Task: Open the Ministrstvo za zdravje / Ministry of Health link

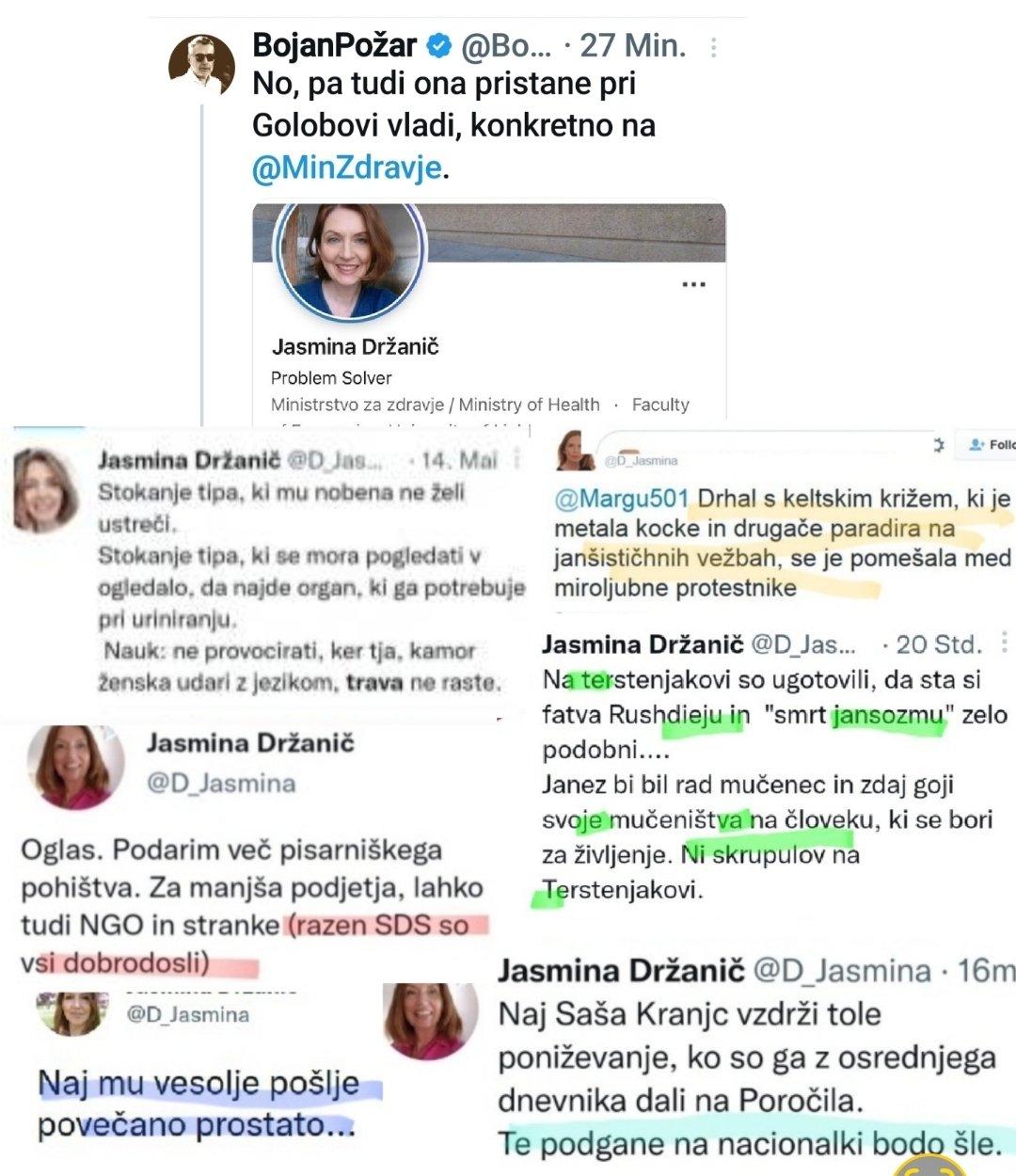Action: pyautogui.click(x=435, y=405)
